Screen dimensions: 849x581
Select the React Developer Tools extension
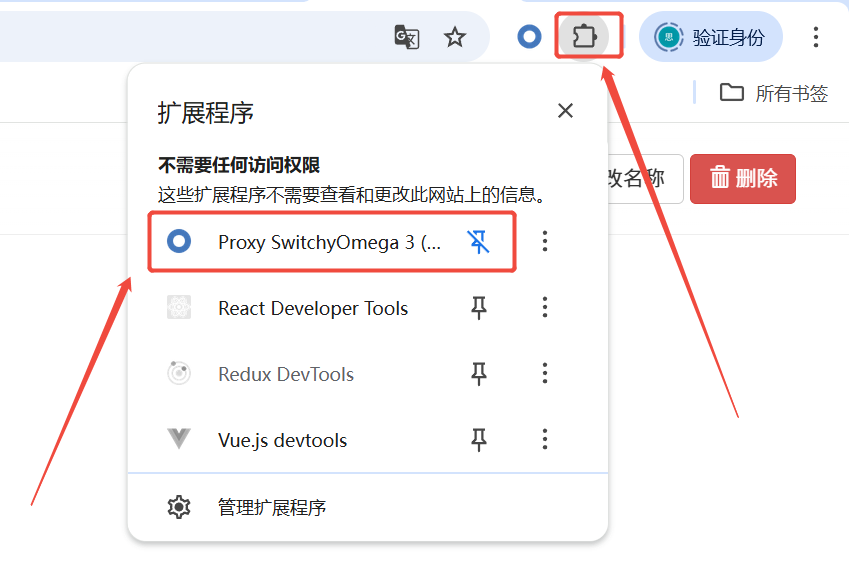(305, 308)
